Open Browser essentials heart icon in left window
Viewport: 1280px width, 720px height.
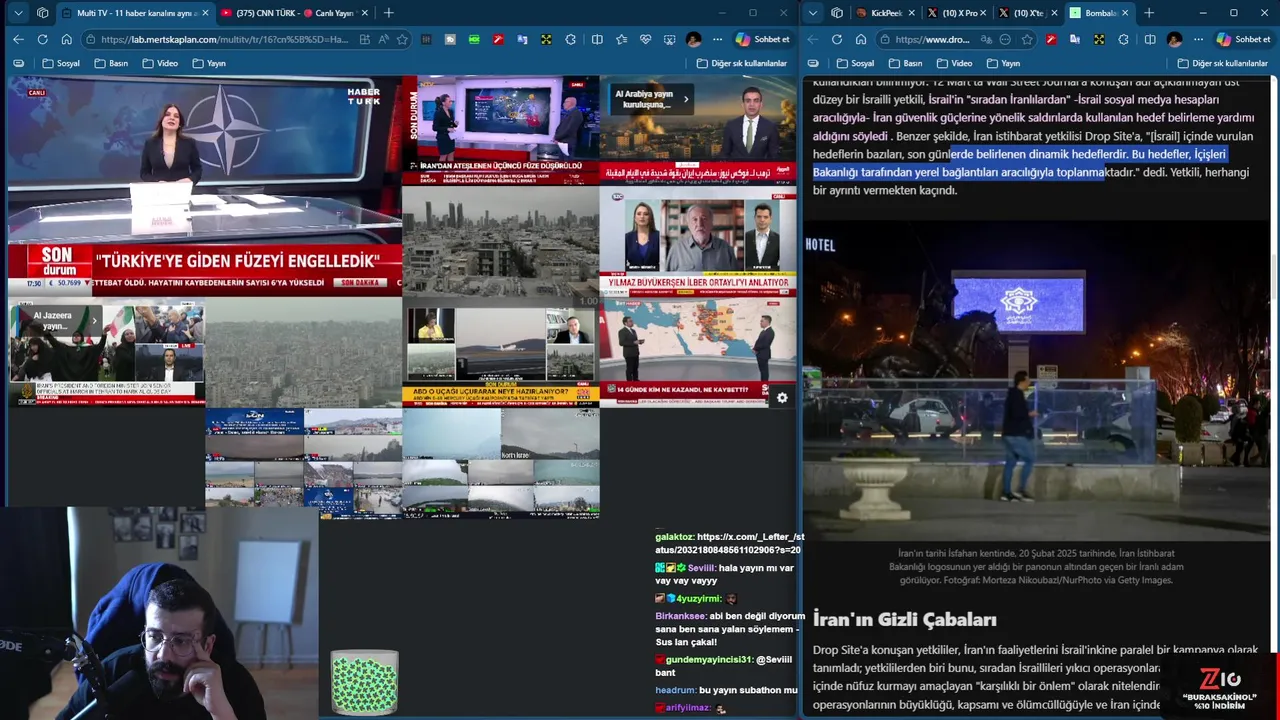[645, 39]
